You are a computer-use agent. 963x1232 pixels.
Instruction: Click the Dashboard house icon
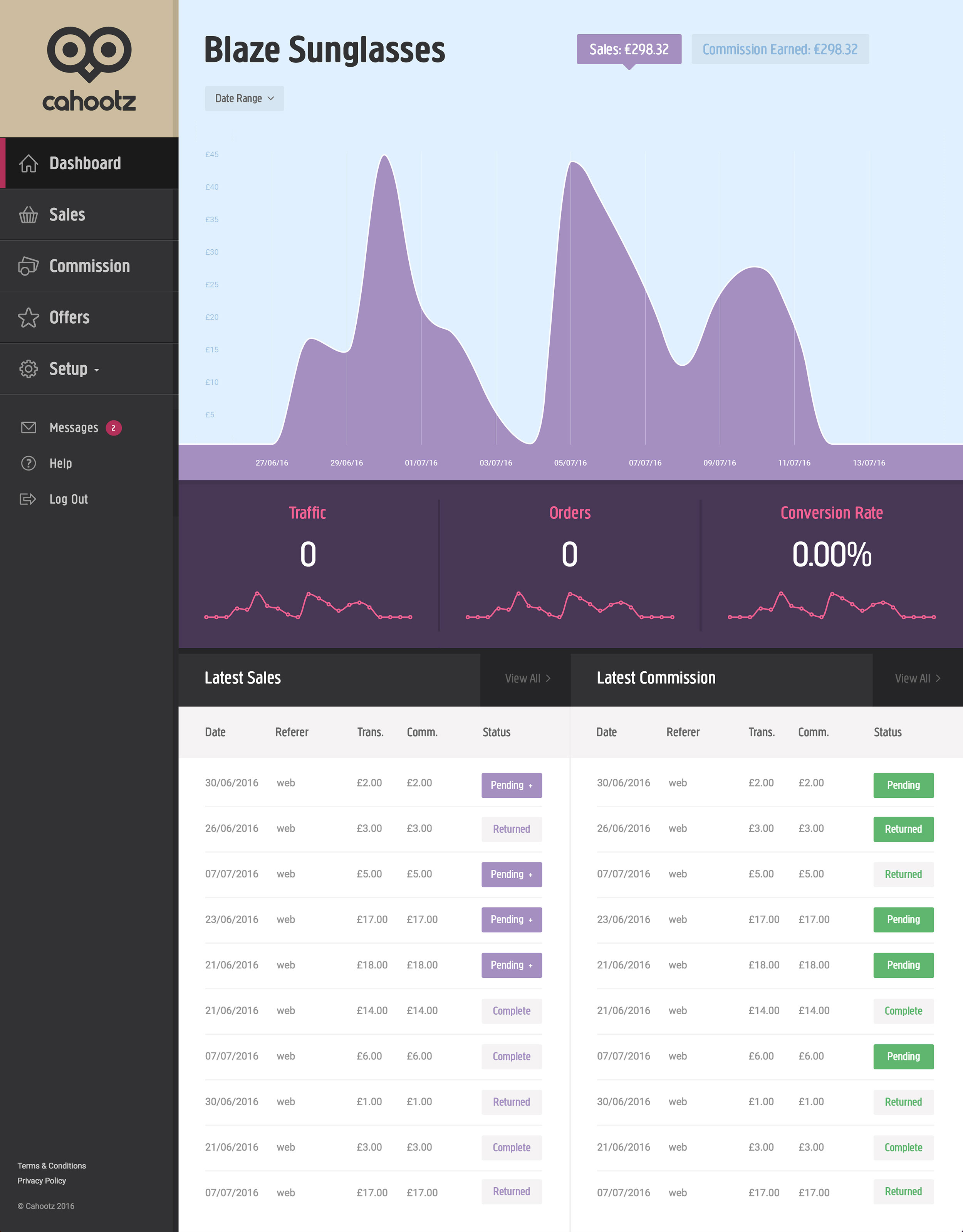[28, 164]
